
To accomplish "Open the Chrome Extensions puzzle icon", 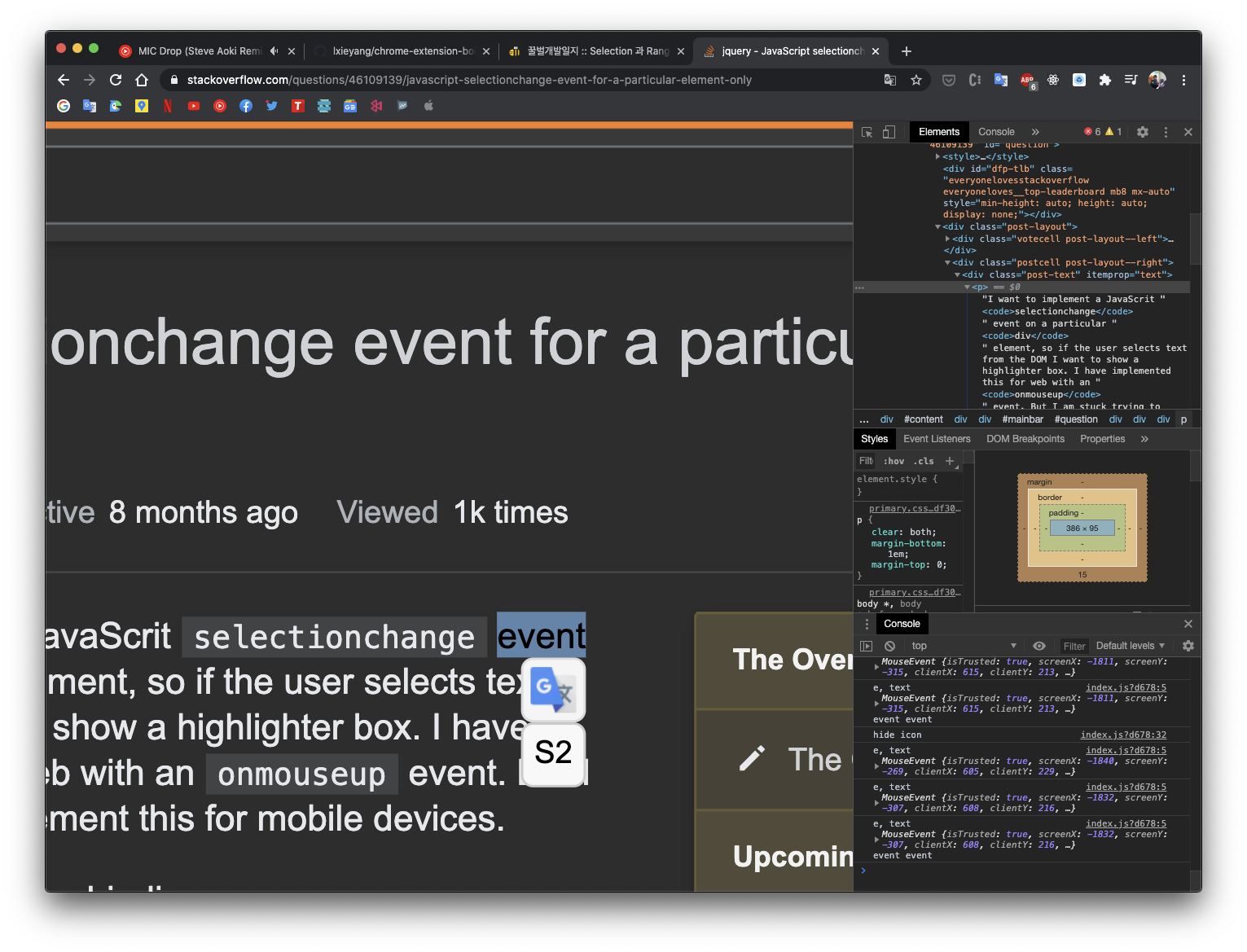I will pos(1105,80).
